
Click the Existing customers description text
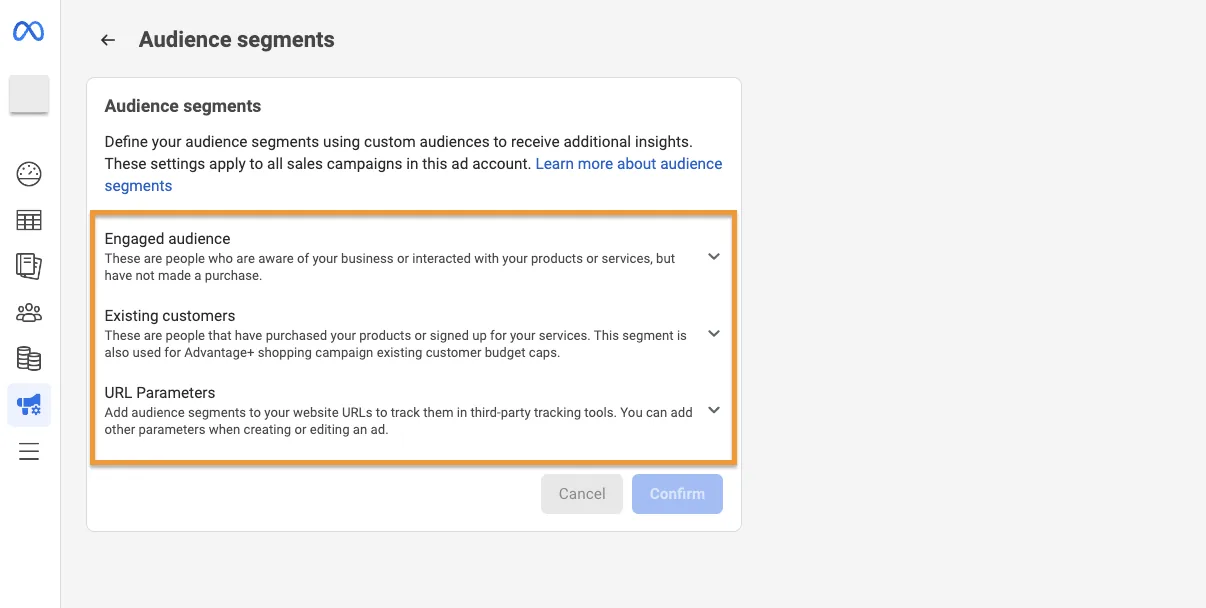tap(396, 344)
